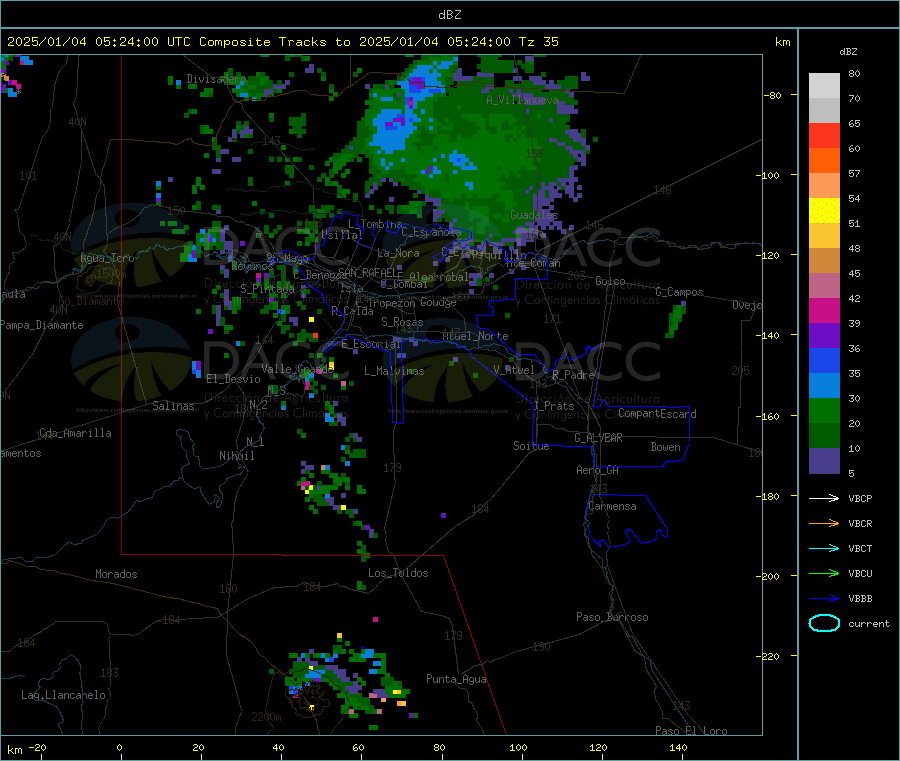Click the 'Salinas' map label
This screenshot has height=761, width=900.
pos(173,406)
